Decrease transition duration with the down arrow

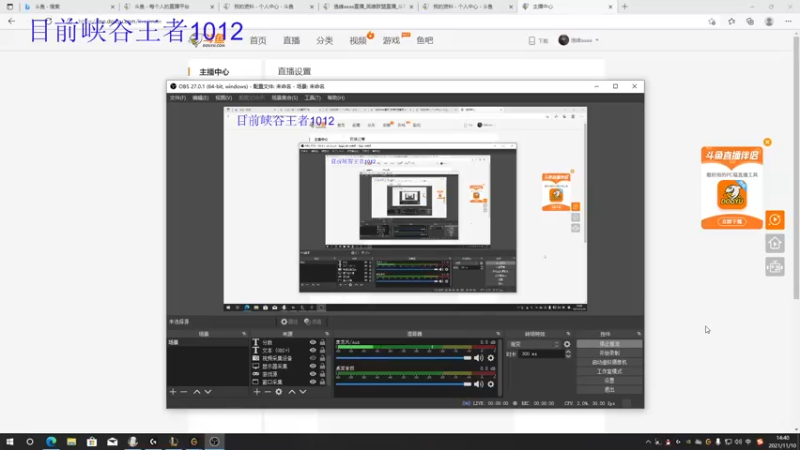pos(568,356)
